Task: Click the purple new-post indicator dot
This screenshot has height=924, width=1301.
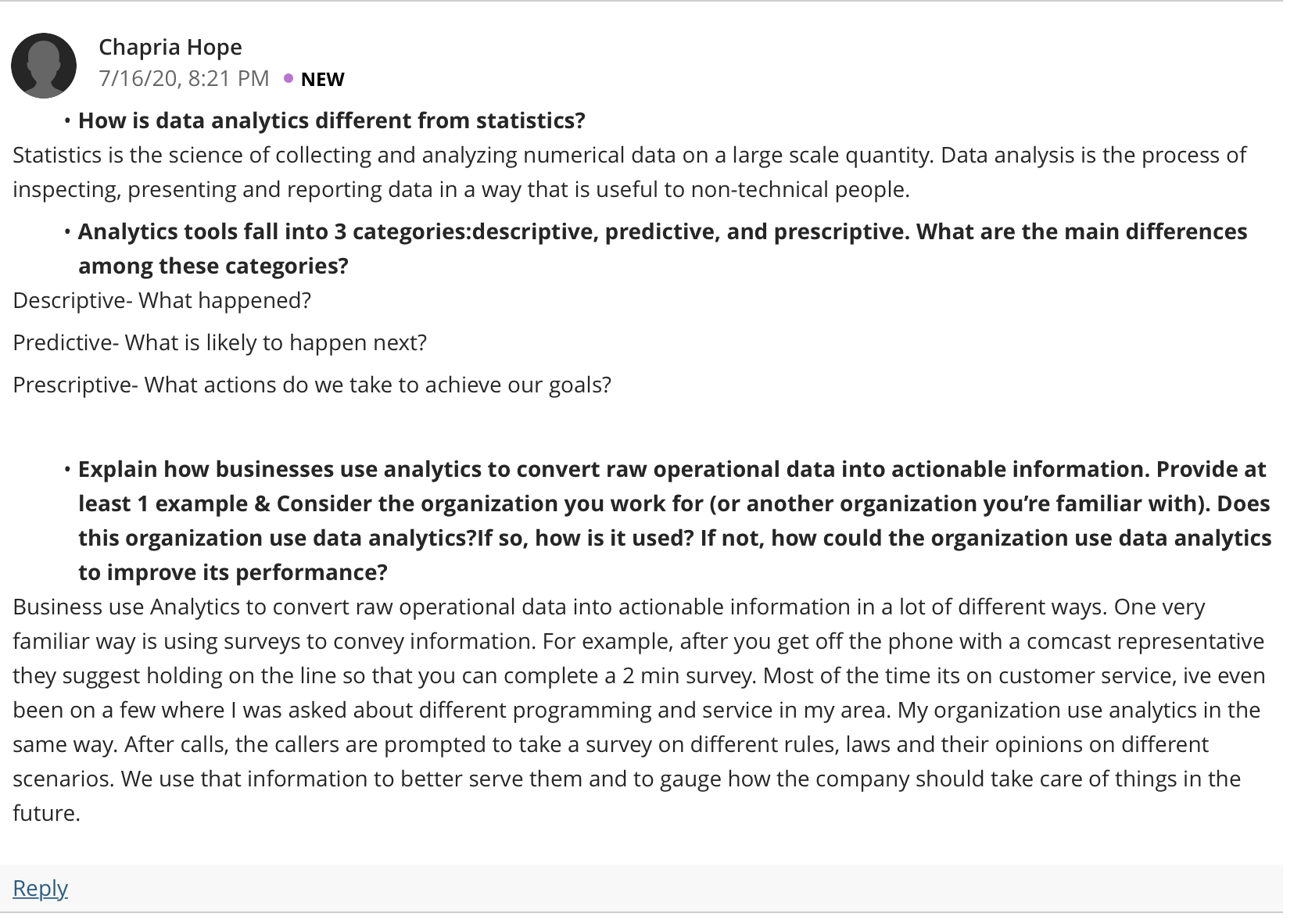Action: [x=289, y=78]
